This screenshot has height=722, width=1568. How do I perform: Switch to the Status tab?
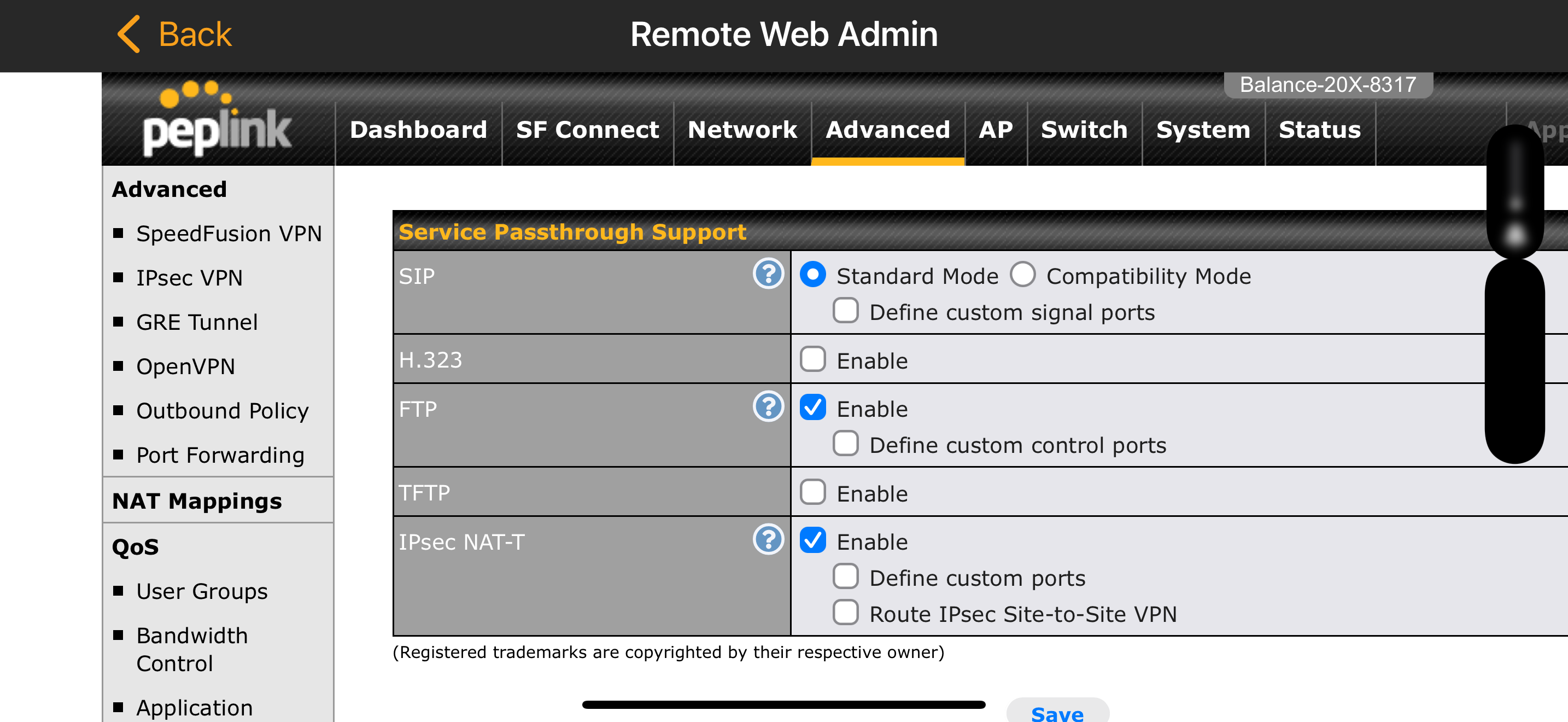click(1320, 130)
